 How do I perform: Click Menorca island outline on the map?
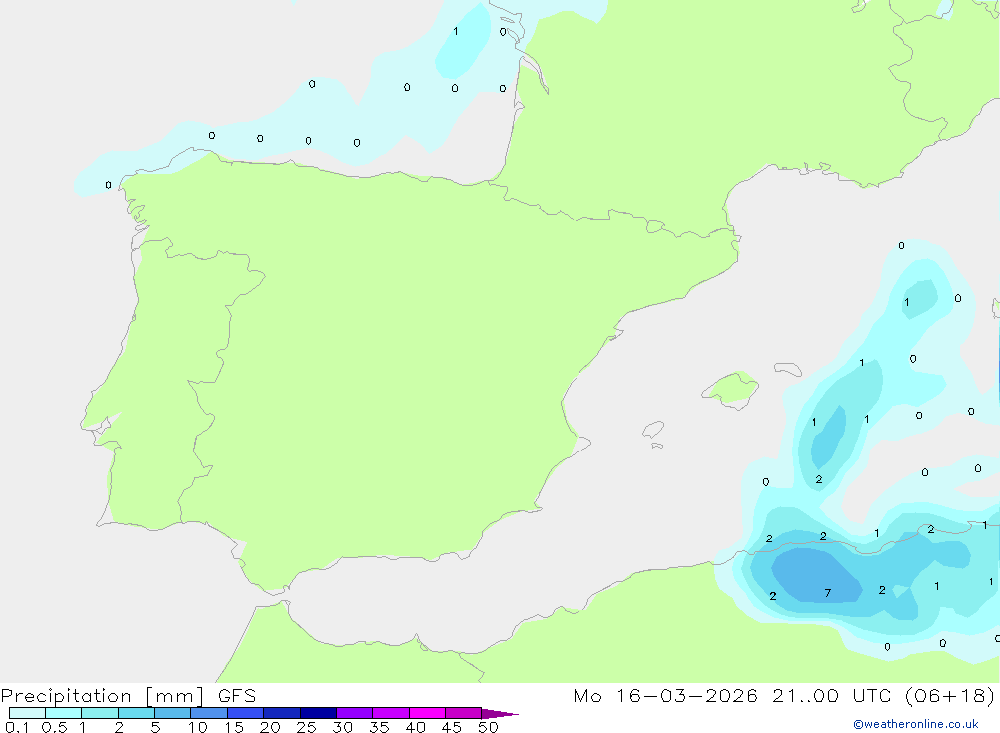(788, 369)
